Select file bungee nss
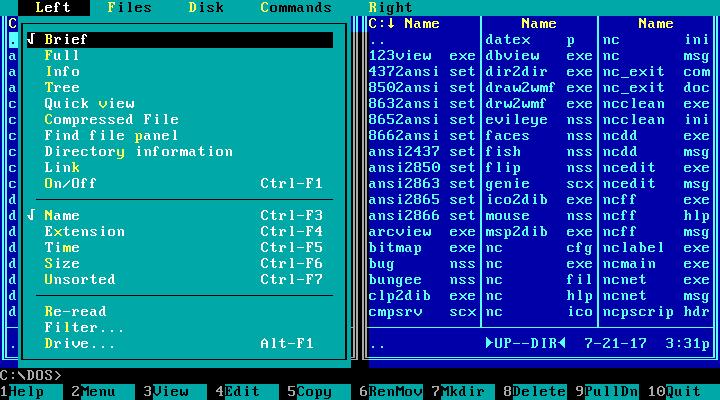This screenshot has width=720, height=400. click(x=423, y=280)
